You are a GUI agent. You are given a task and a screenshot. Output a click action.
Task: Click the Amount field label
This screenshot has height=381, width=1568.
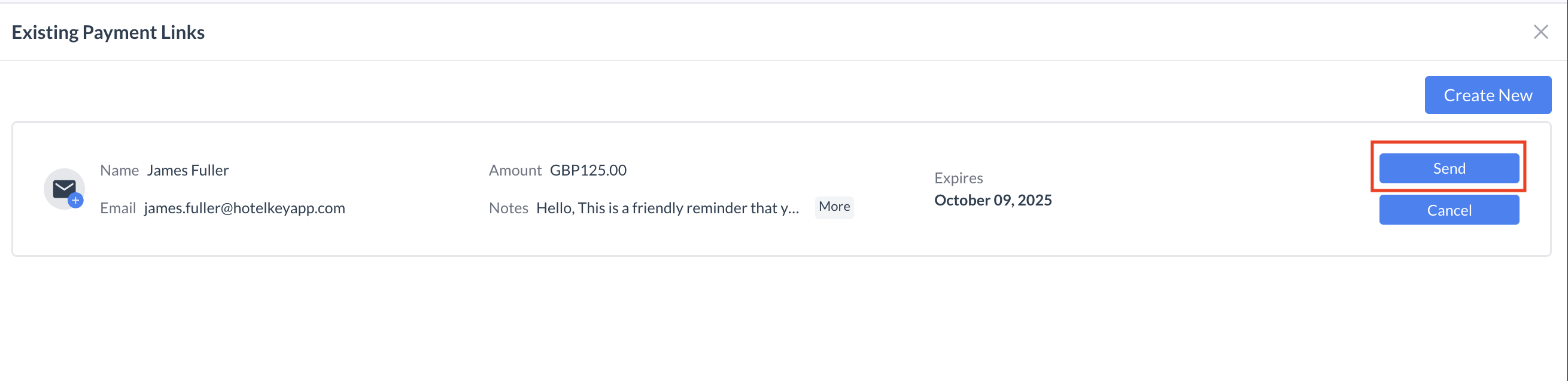click(514, 170)
